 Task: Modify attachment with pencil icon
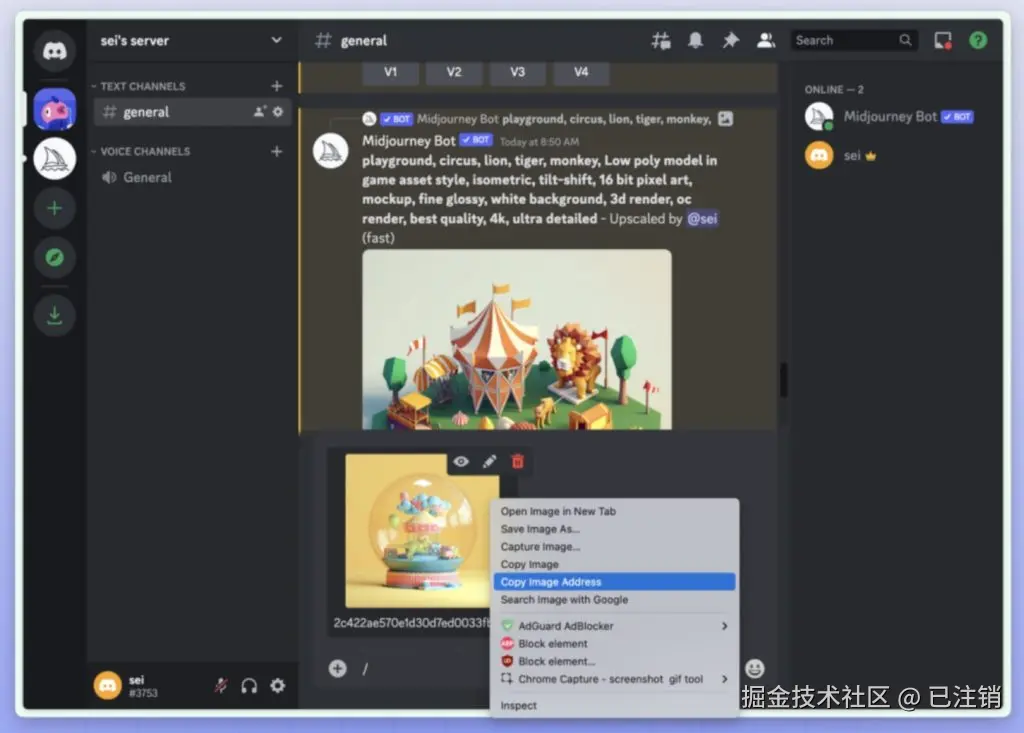[x=489, y=462]
